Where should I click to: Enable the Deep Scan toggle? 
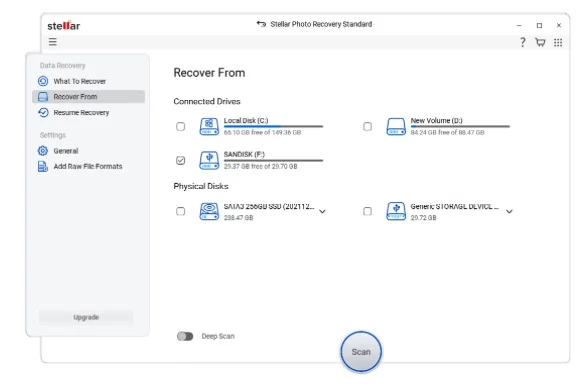pos(185,336)
